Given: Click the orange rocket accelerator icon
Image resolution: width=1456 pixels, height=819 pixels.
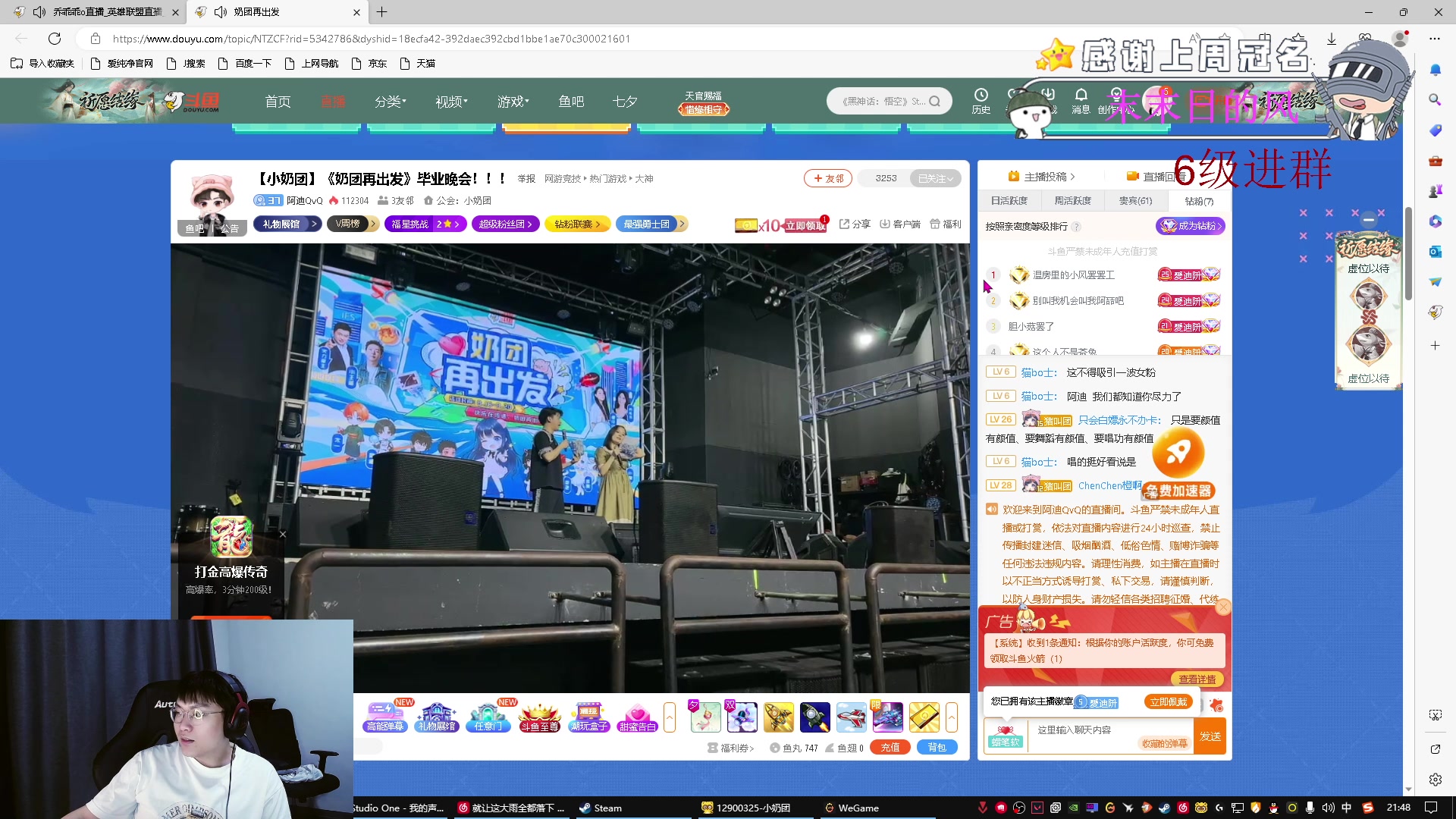Looking at the screenshot, I should pos(1178,453).
